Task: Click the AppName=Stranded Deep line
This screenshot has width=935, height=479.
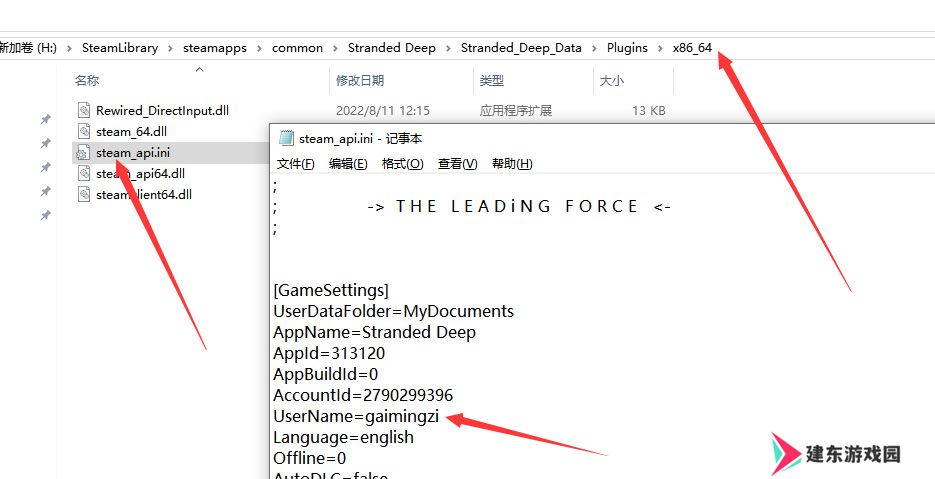Action: coord(374,332)
